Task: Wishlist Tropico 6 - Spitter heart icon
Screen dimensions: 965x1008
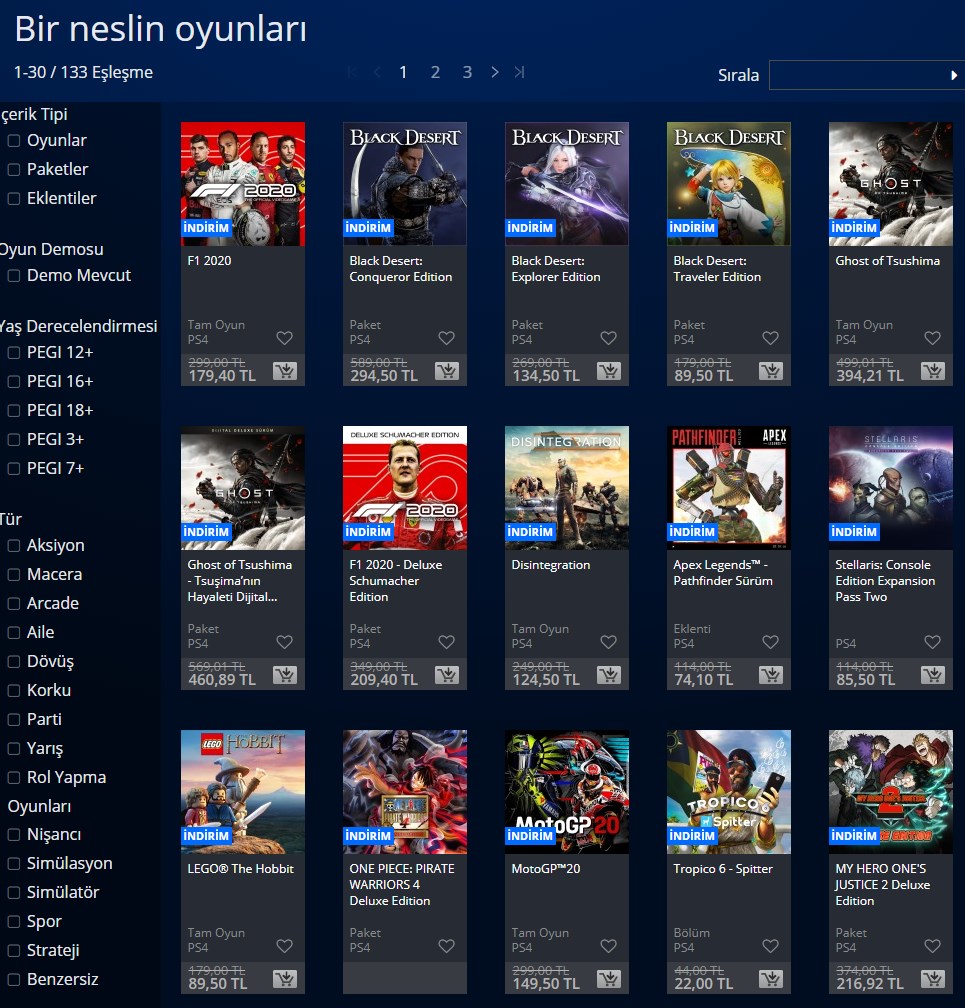Action: [x=771, y=946]
